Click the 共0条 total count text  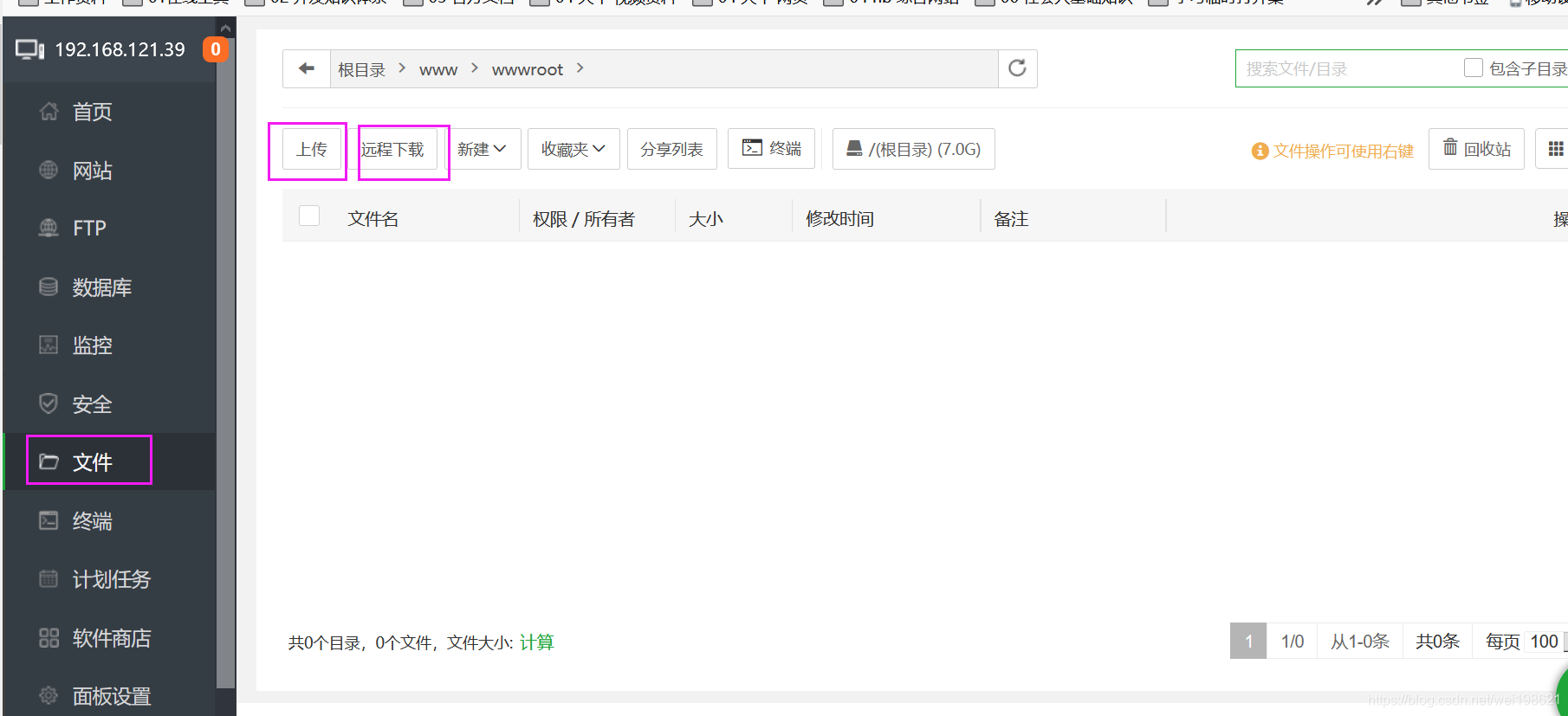pos(1437,641)
